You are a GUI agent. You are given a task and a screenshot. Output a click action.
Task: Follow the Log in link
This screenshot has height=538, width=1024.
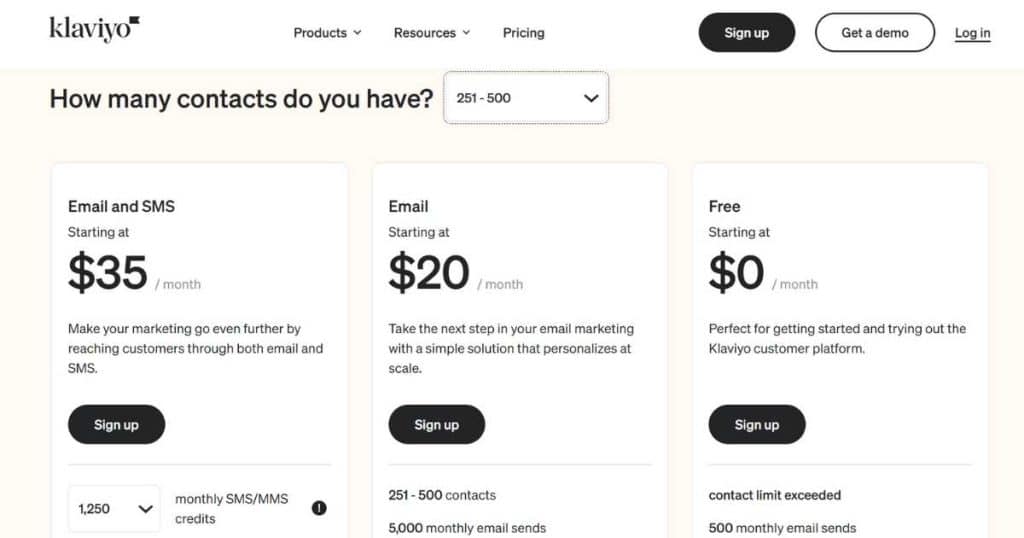coord(972,33)
